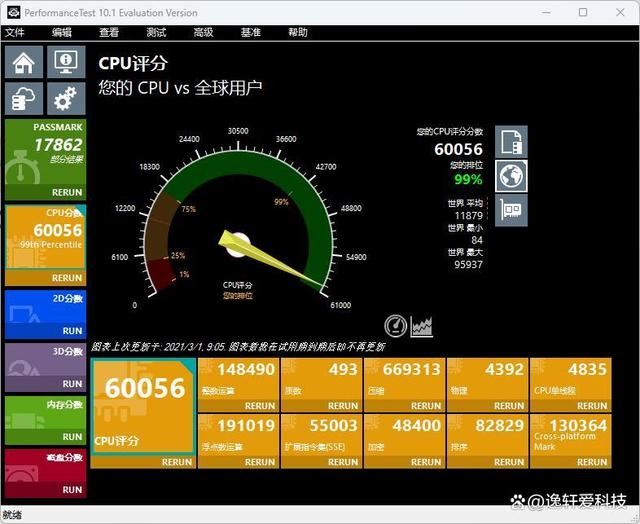Open the system information monitor icon

tap(66, 62)
